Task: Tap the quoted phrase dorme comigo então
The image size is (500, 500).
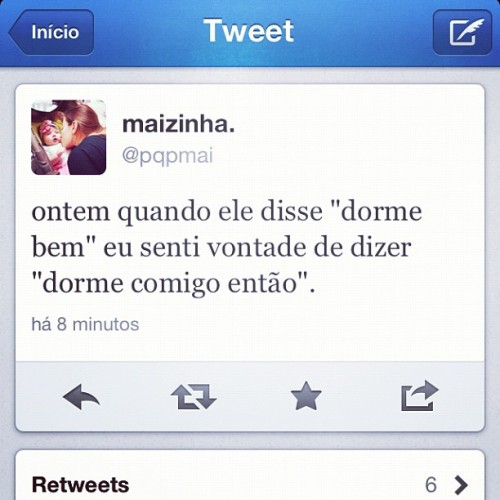Action: (x=174, y=284)
